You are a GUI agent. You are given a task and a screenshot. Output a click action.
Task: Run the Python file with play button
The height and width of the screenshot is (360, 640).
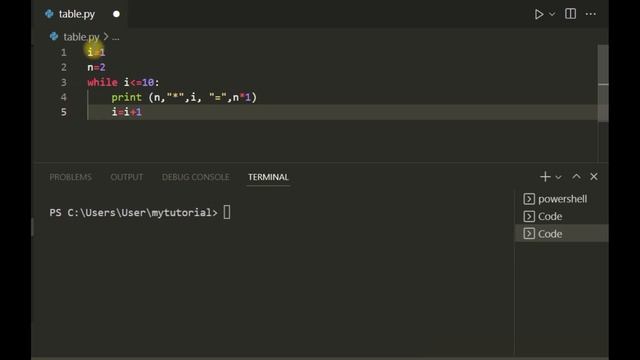[x=539, y=14]
